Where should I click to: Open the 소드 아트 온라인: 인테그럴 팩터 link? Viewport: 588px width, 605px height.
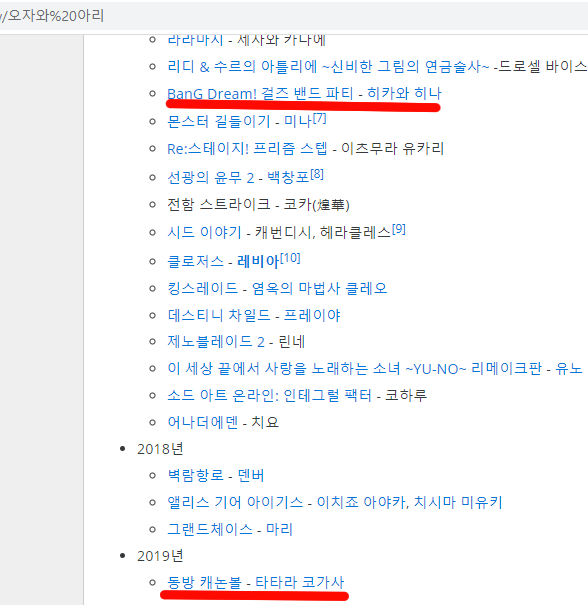click(x=269, y=396)
